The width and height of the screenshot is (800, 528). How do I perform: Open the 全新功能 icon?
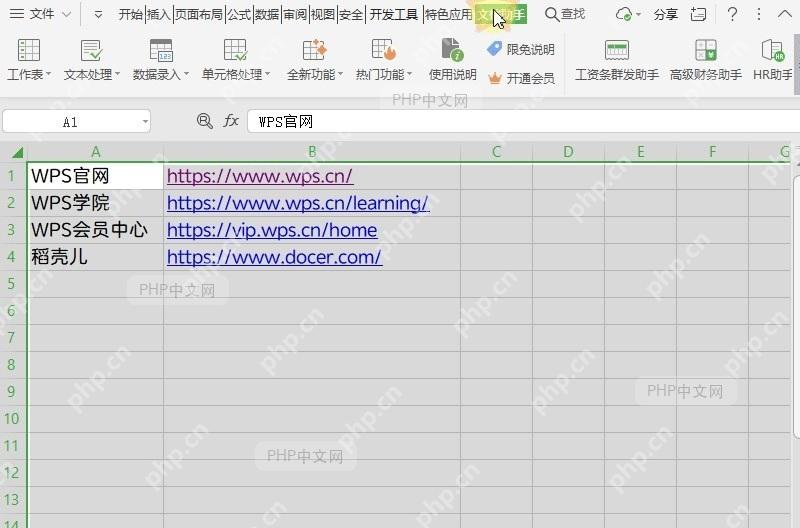pyautogui.click(x=314, y=51)
